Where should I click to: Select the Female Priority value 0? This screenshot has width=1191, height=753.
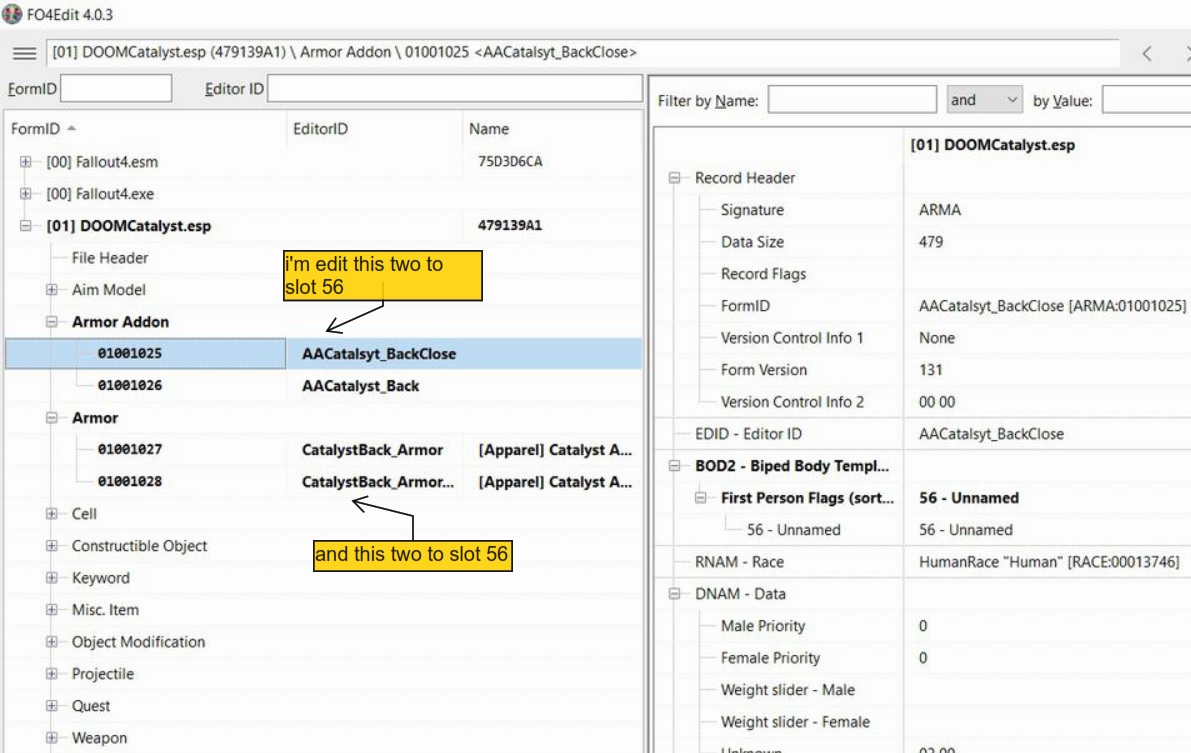923,657
